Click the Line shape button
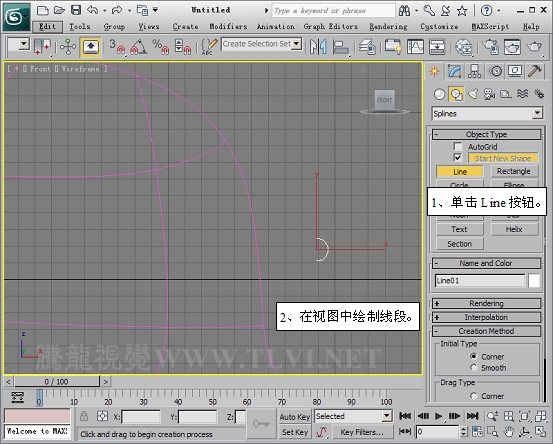This screenshot has height=444, width=553. tap(460, 172)
